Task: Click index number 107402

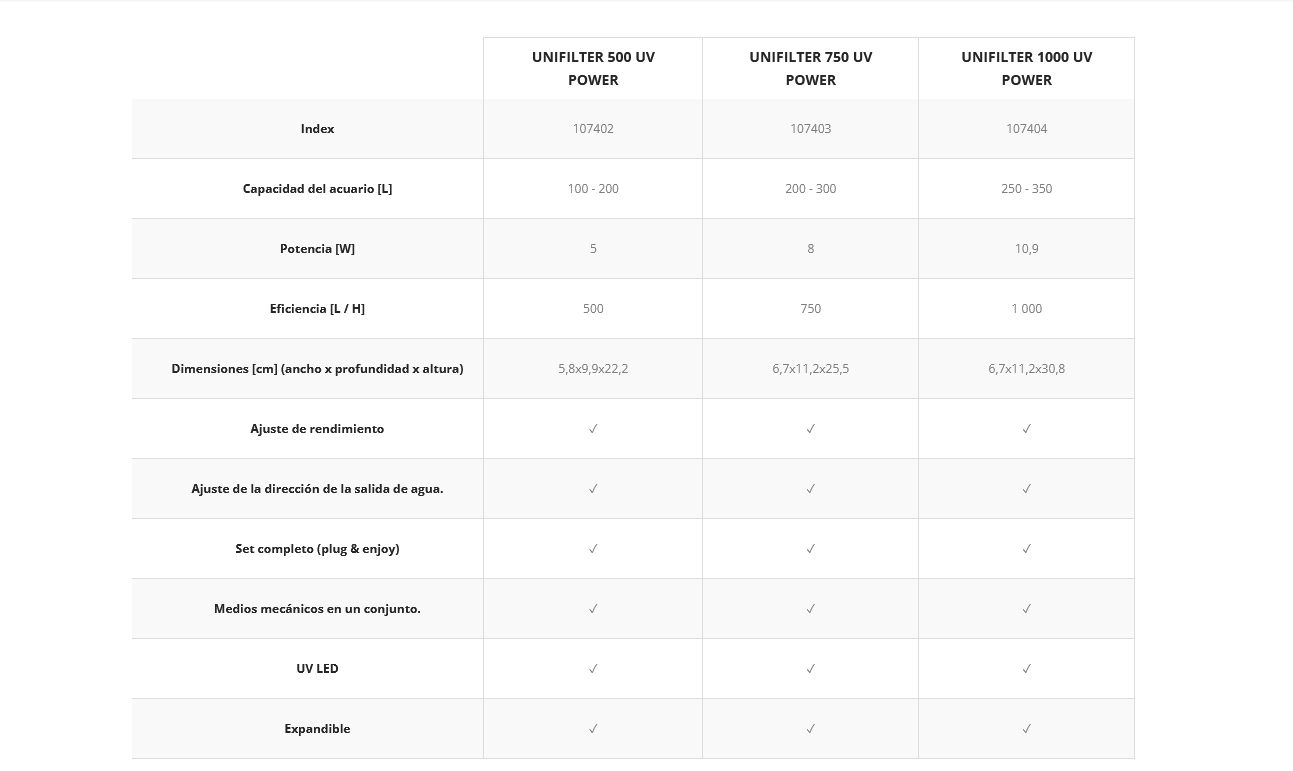Action: (x=593, y=129)
